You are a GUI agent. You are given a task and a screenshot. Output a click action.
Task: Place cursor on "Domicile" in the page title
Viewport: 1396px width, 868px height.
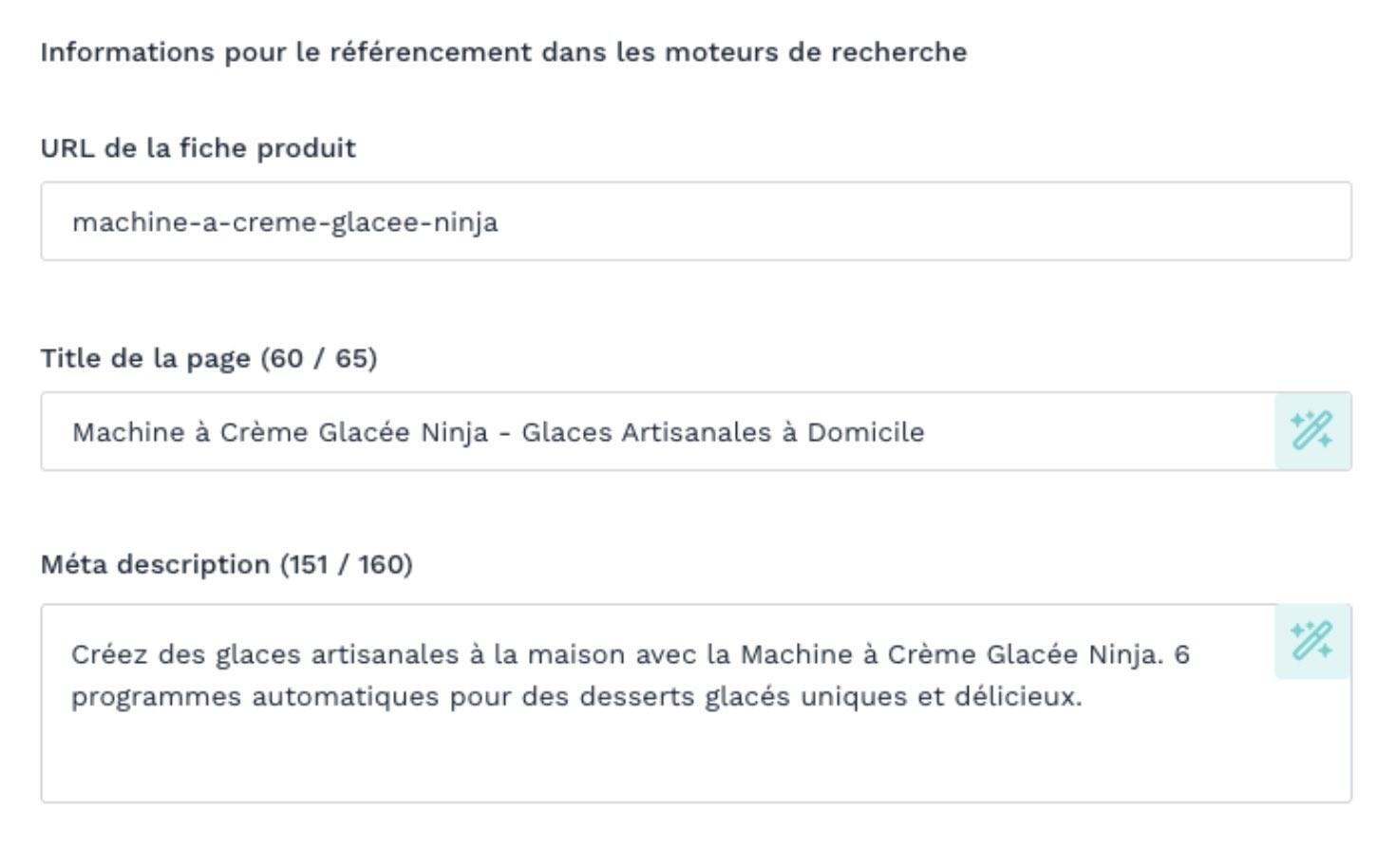coord(865,432)
